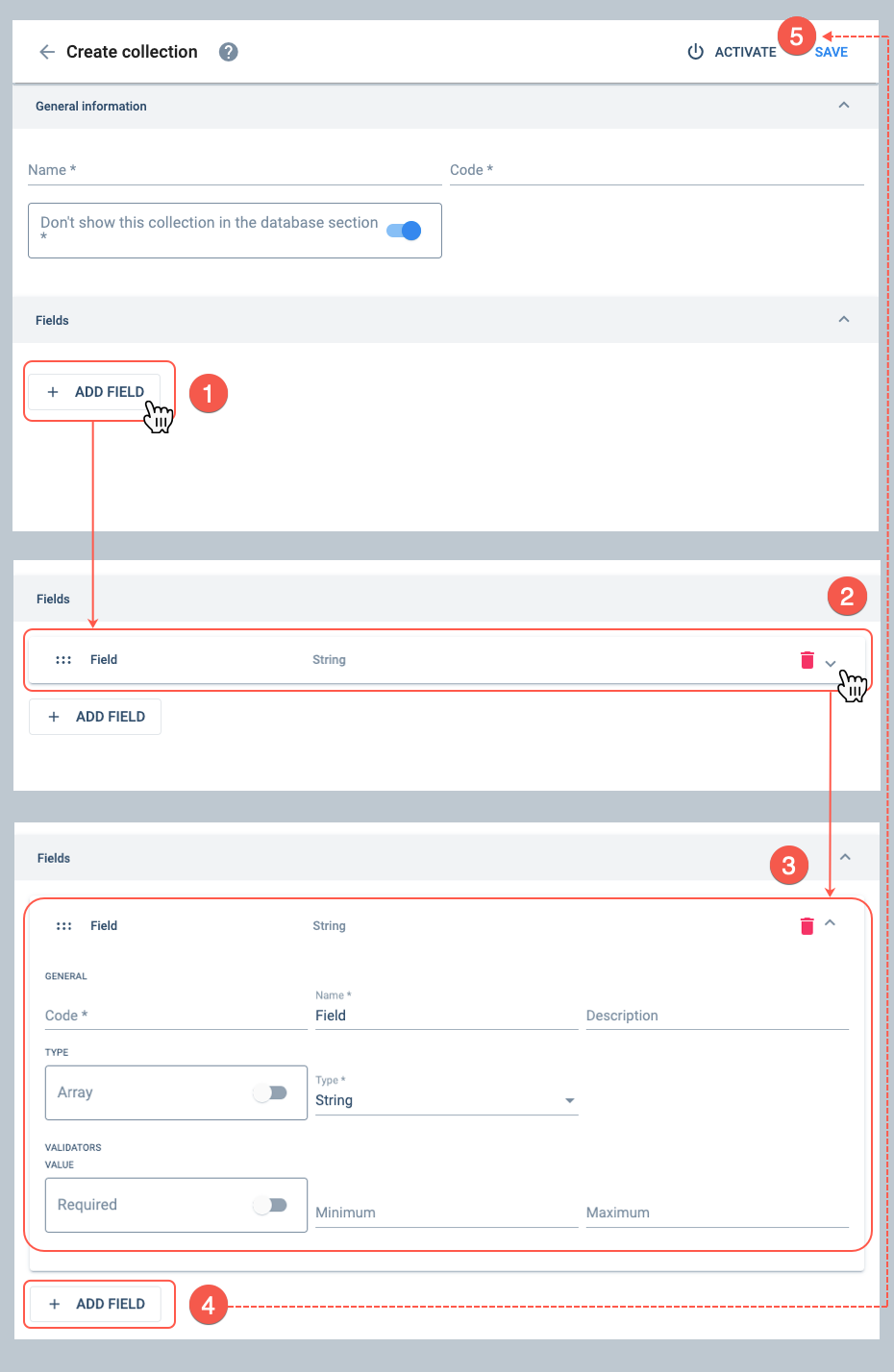This screenshot has width=894, height=1372.
Task: Click the collection Name input field
Action: click(x=235, y=170)
